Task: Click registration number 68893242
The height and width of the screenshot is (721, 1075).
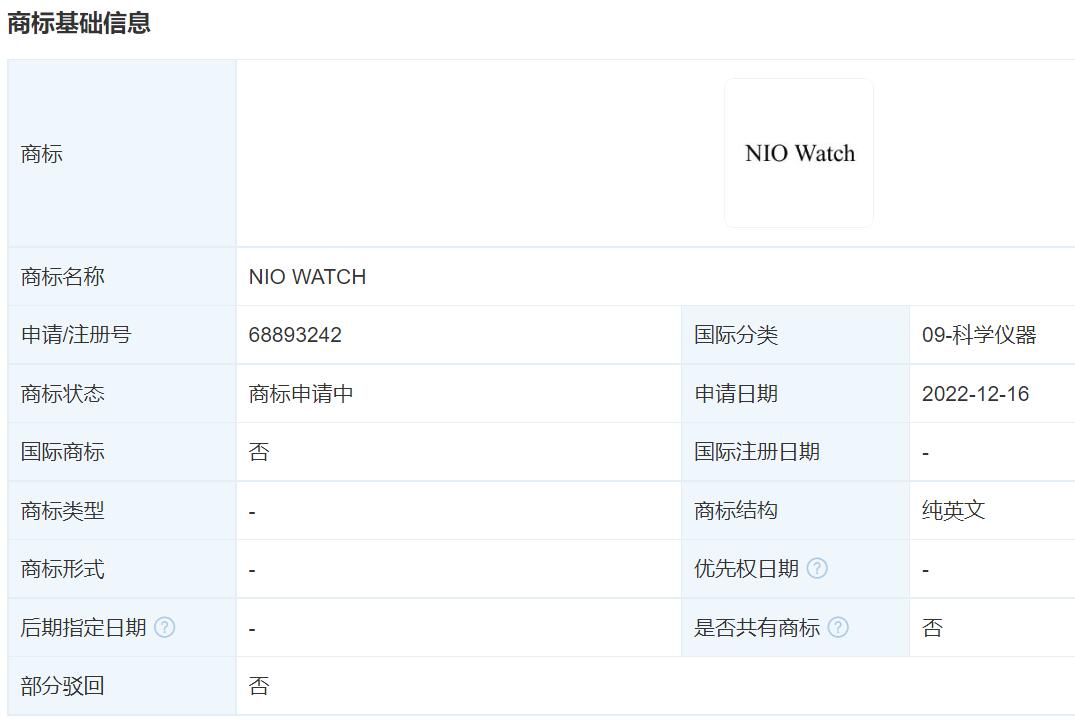Action: coord(295,334)
